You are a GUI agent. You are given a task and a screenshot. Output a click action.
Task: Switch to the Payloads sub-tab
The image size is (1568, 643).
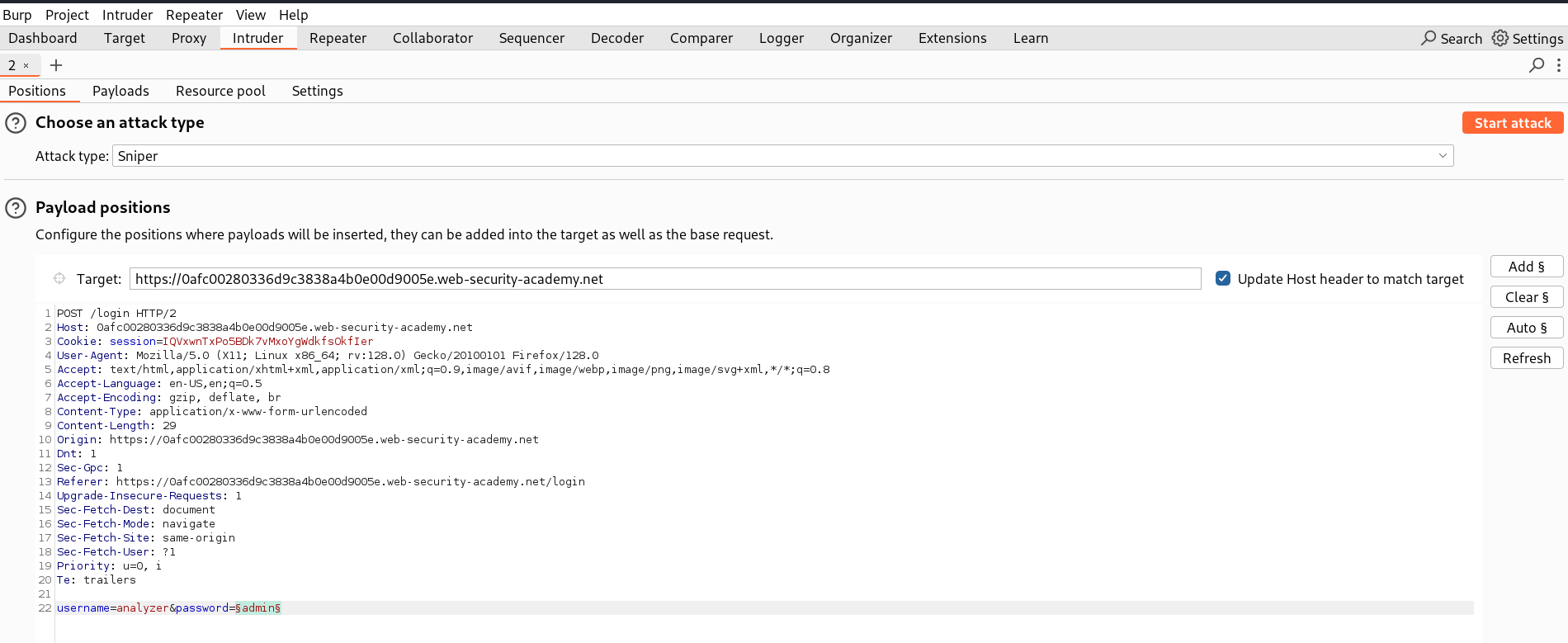120,91
